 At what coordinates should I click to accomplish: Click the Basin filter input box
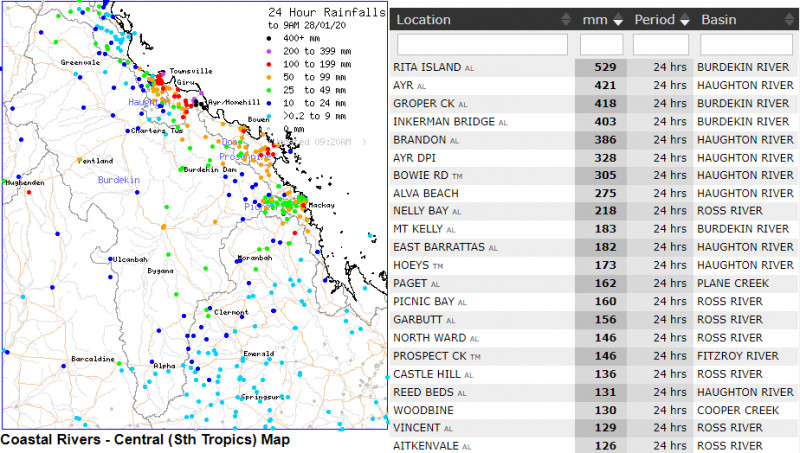pyautogui.click(x=748, y=45)
